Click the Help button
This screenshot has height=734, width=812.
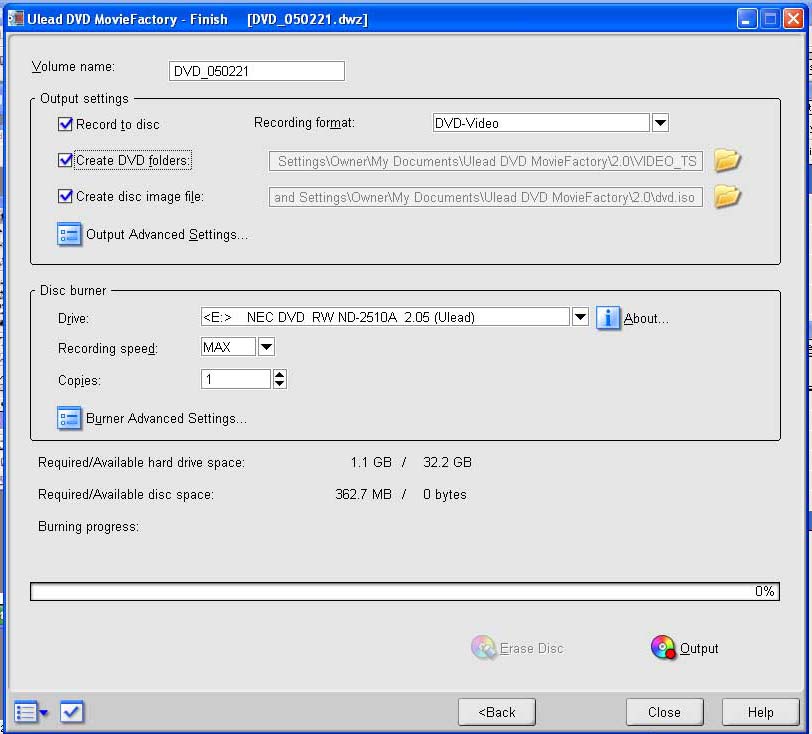760,712
